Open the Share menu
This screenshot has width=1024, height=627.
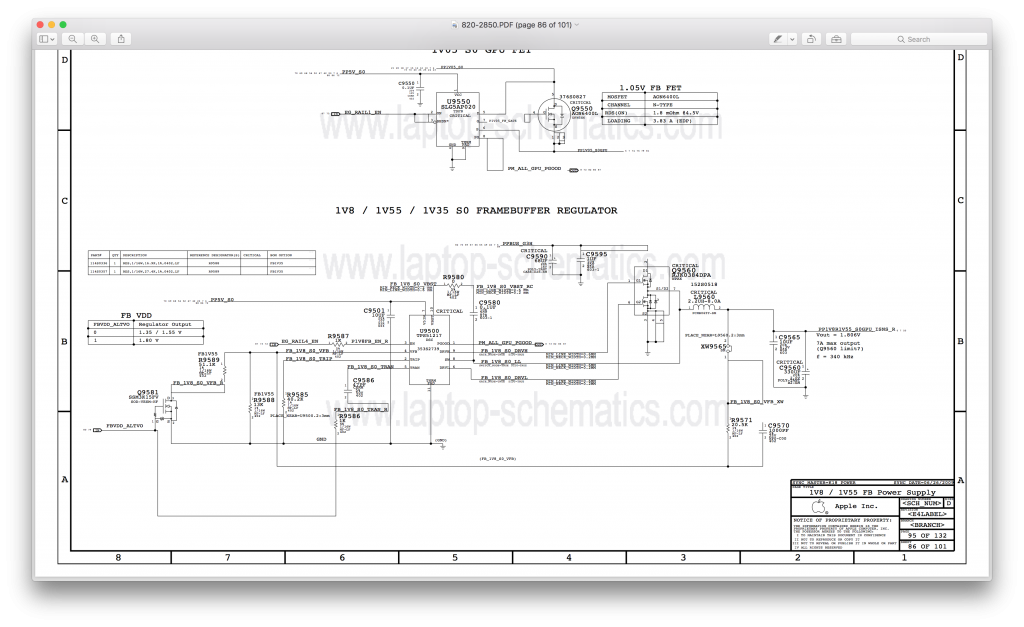(x=121, y=39)
